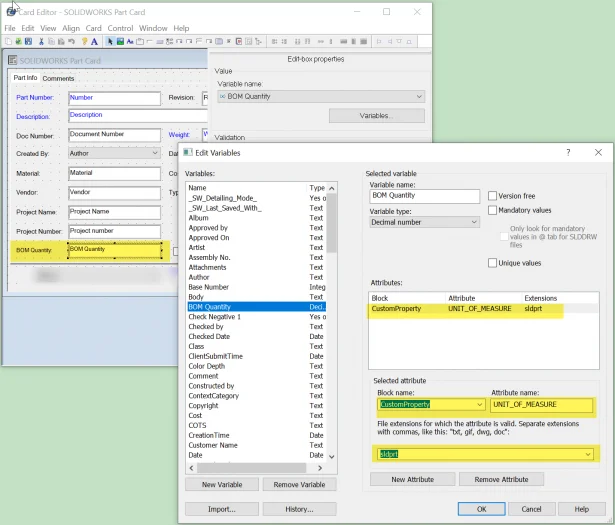This screenshot has width=615, height=525.
Task: Open the Control menu
Action: [120, 29]
